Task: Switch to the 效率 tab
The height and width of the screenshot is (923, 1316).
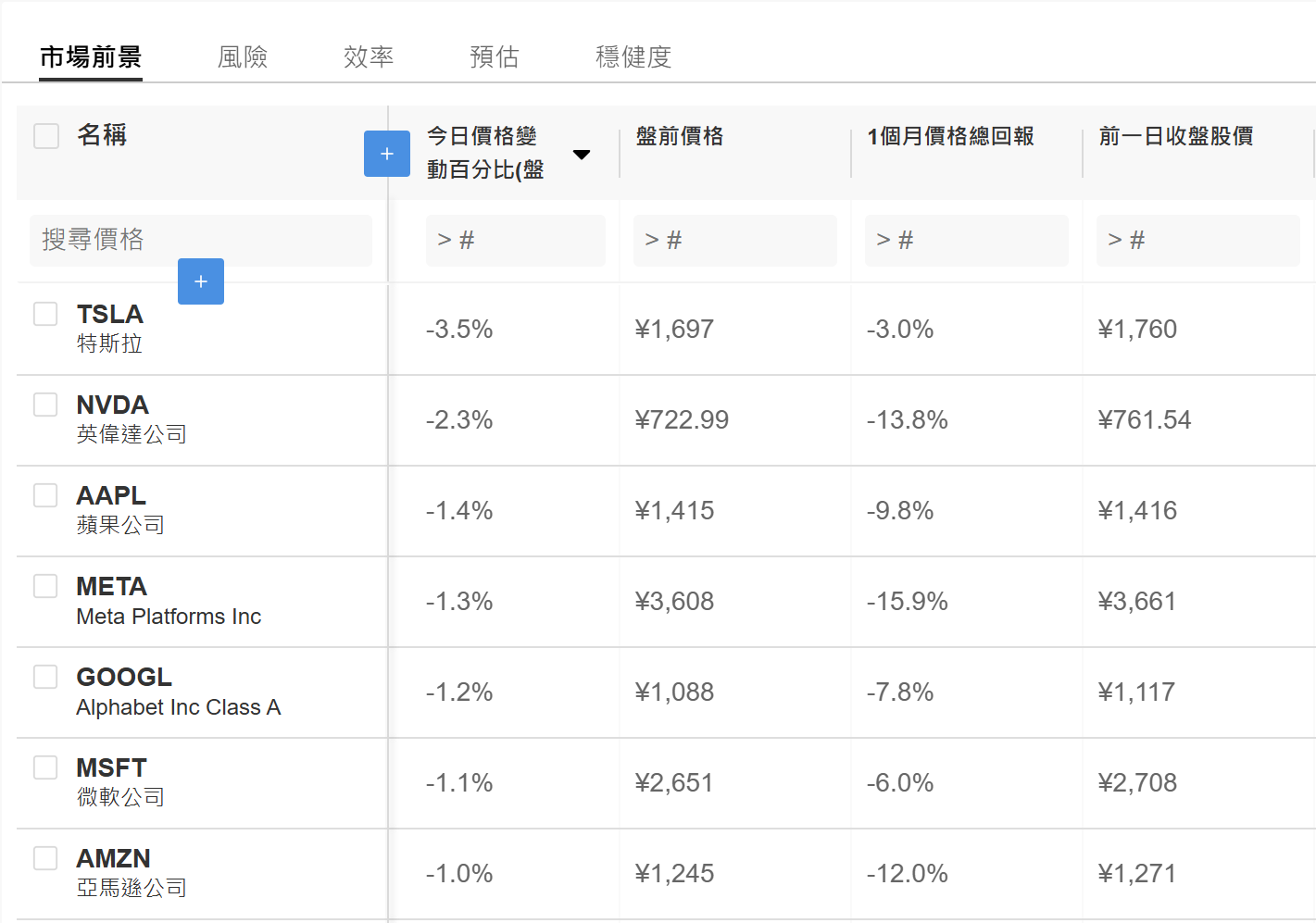Action: pyautogui.click(x=369, y=57)
